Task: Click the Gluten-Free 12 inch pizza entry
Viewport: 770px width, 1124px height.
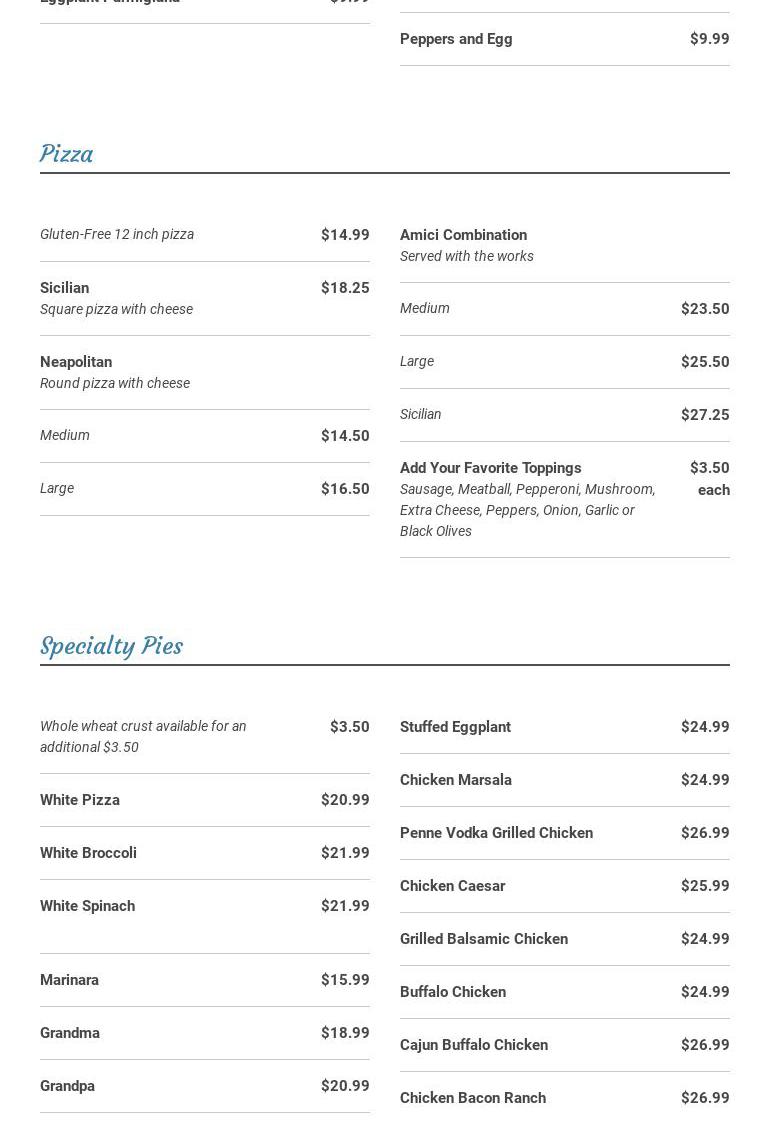Action: 117,234
